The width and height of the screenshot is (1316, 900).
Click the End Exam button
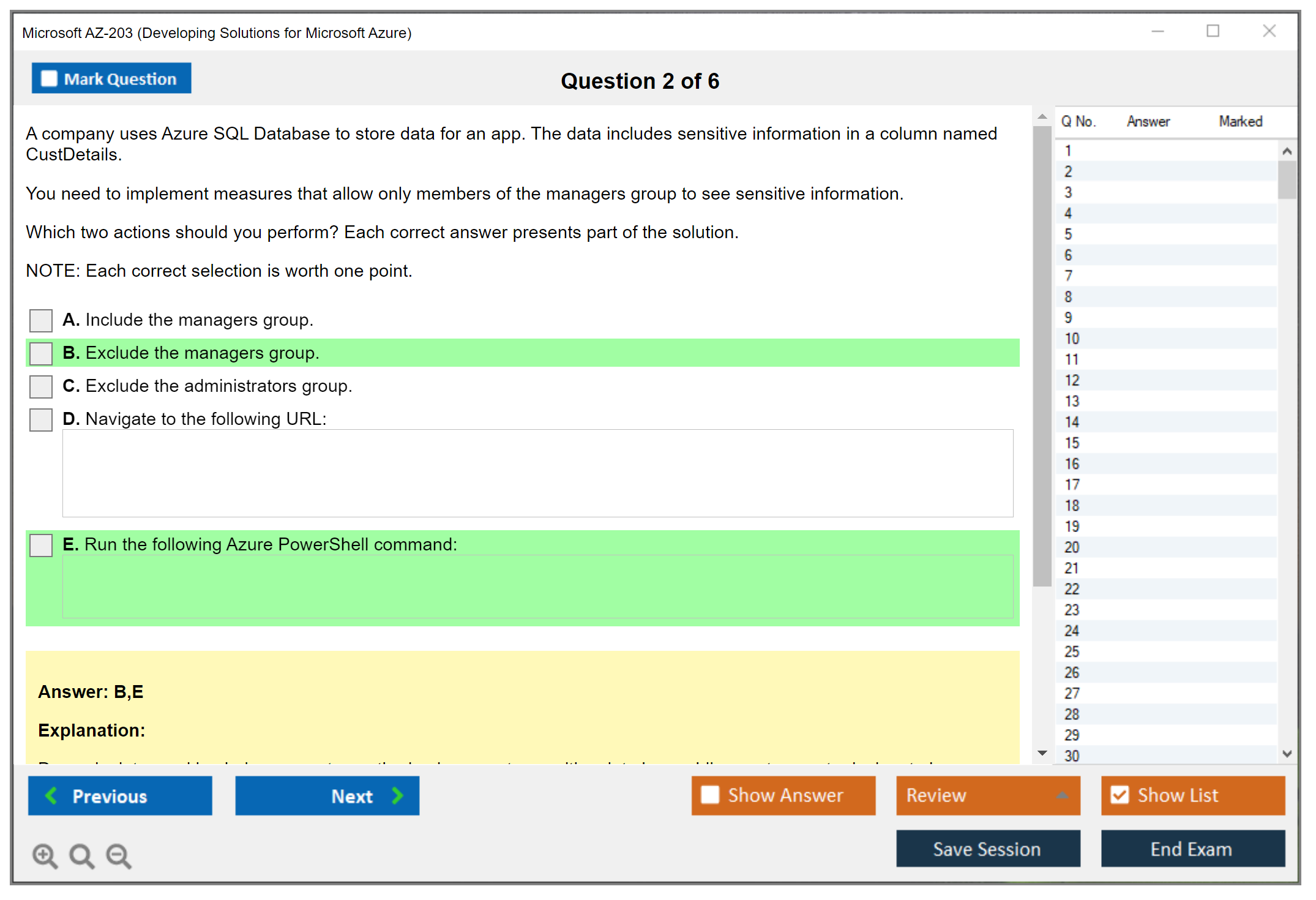(x=1192, y=849)
